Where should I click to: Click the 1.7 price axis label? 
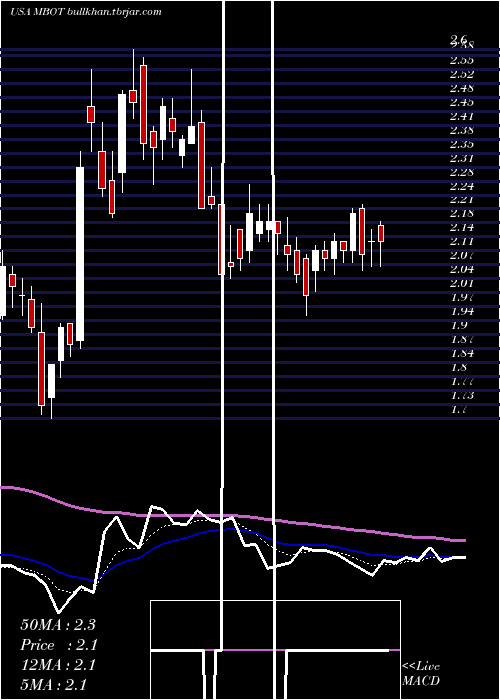(459, 409)
